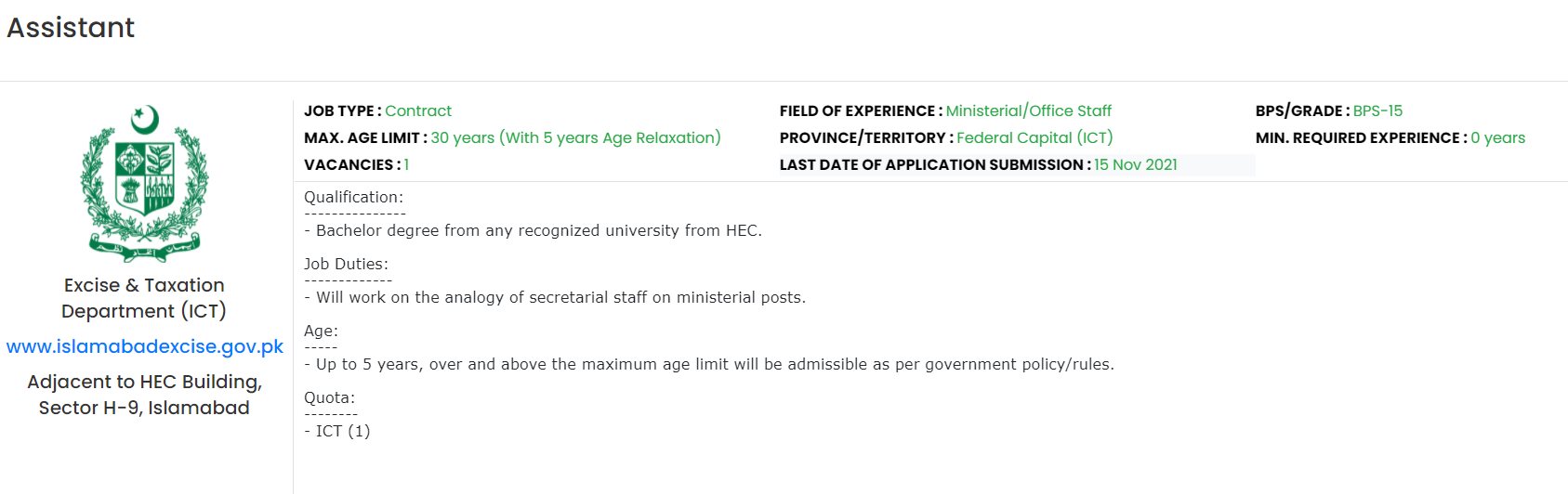Click the Vacancies count value 1

click(406, 164)
